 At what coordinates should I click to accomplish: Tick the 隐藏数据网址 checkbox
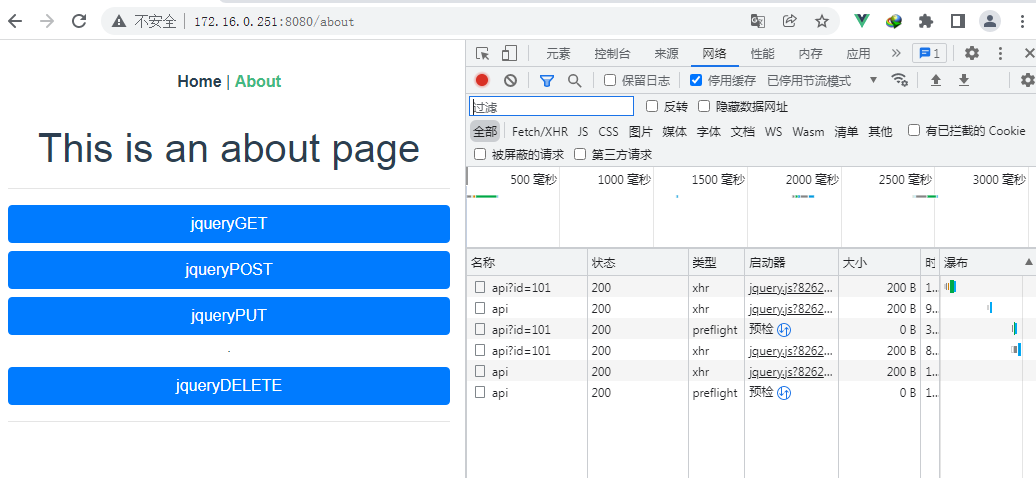(704, 106)
